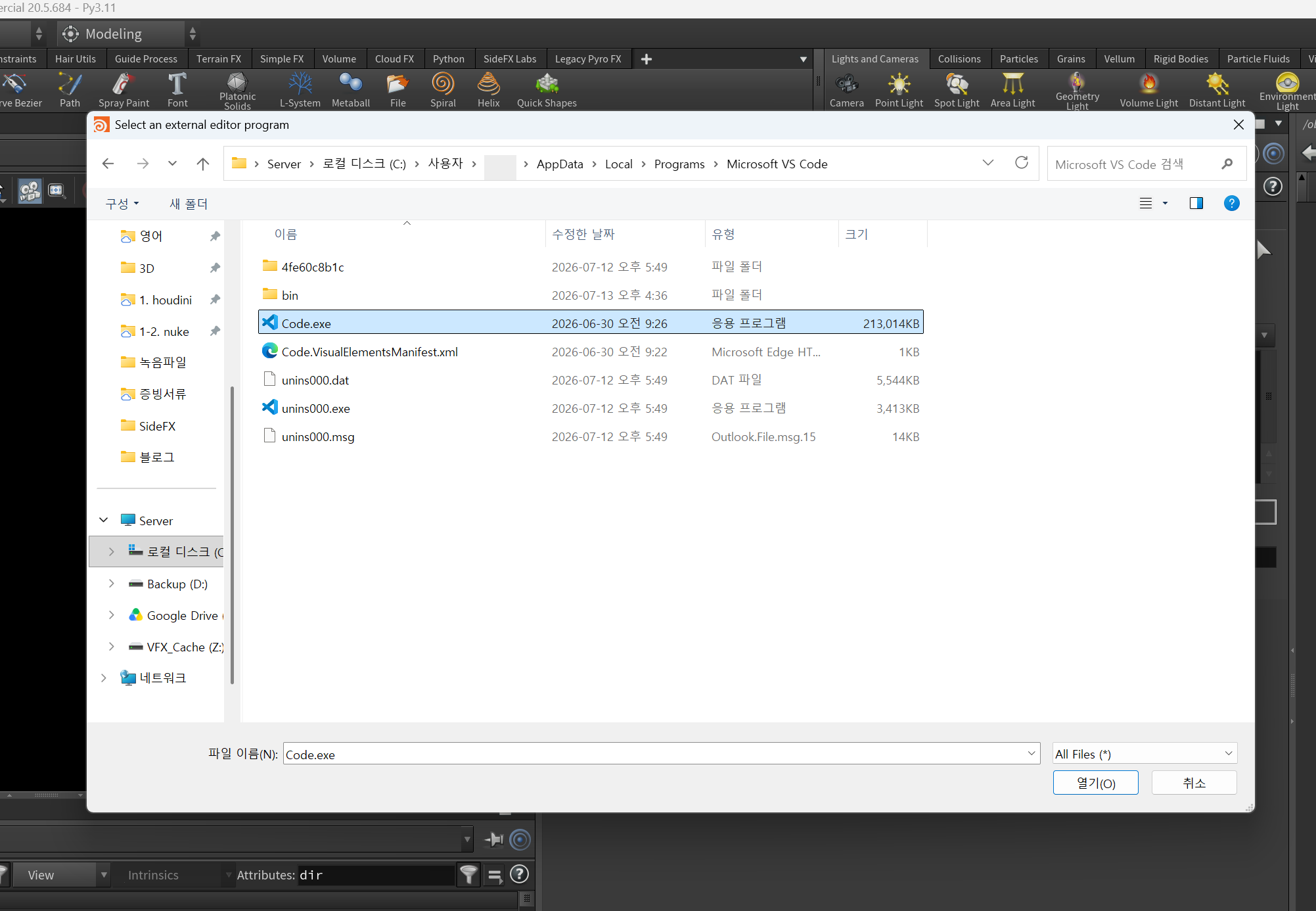The height and width of the screenshot is (911, 1316).
Task: Toggle the preview pane in file dialog
Action: tap(1196, 203)
